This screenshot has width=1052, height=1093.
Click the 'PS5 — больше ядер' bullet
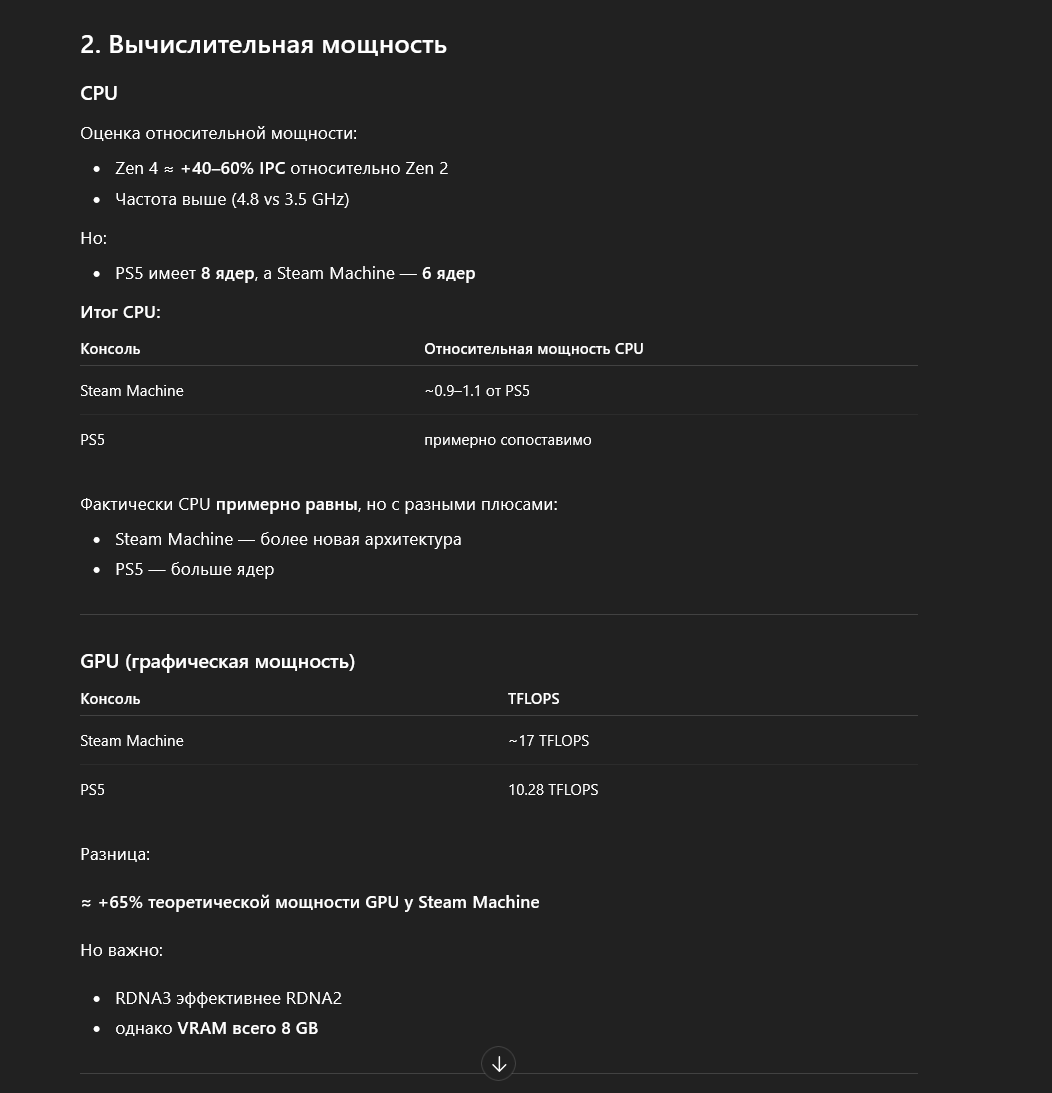pos(195,570)
